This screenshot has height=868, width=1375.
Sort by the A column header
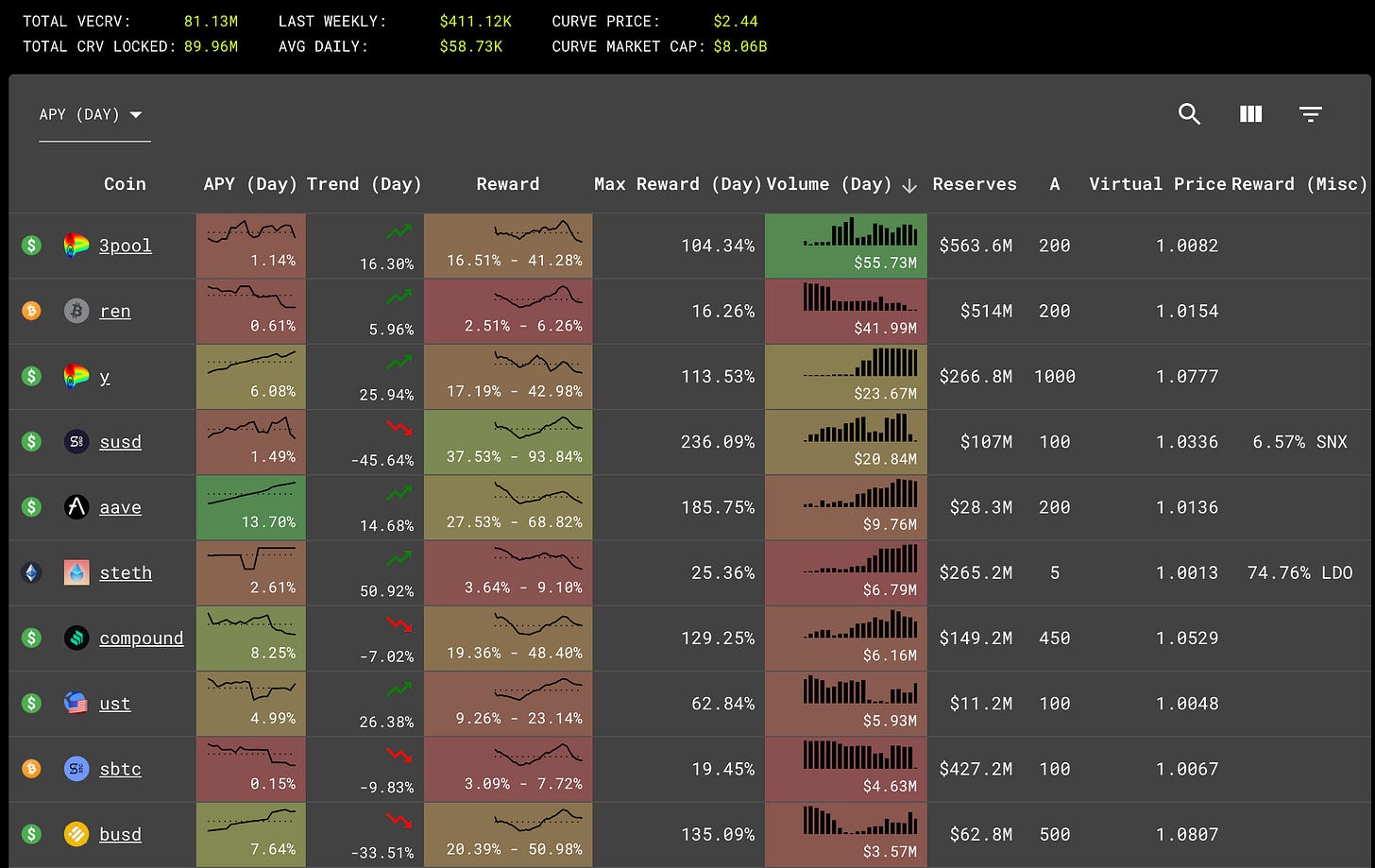coord(1055,184)
